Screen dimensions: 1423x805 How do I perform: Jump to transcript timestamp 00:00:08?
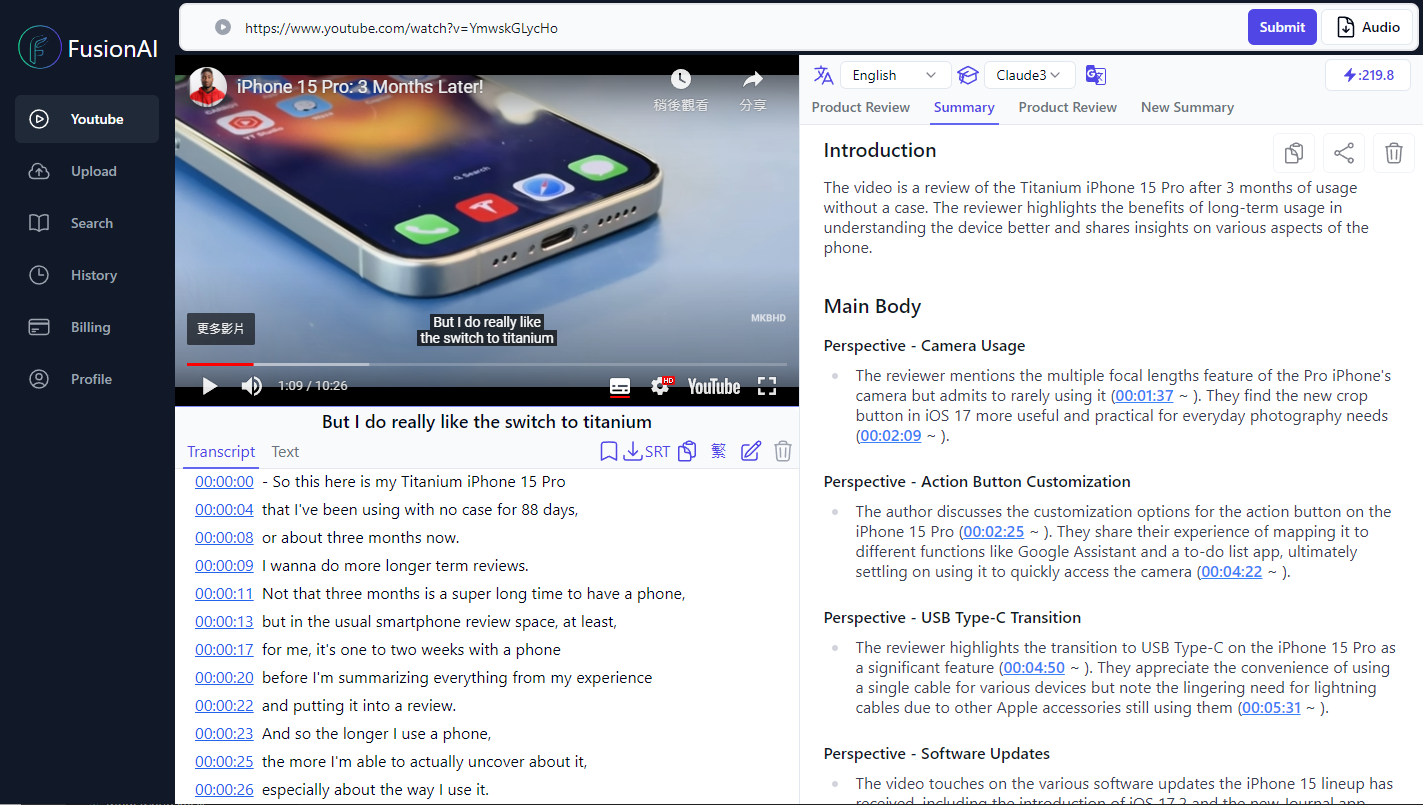[224, 538]
